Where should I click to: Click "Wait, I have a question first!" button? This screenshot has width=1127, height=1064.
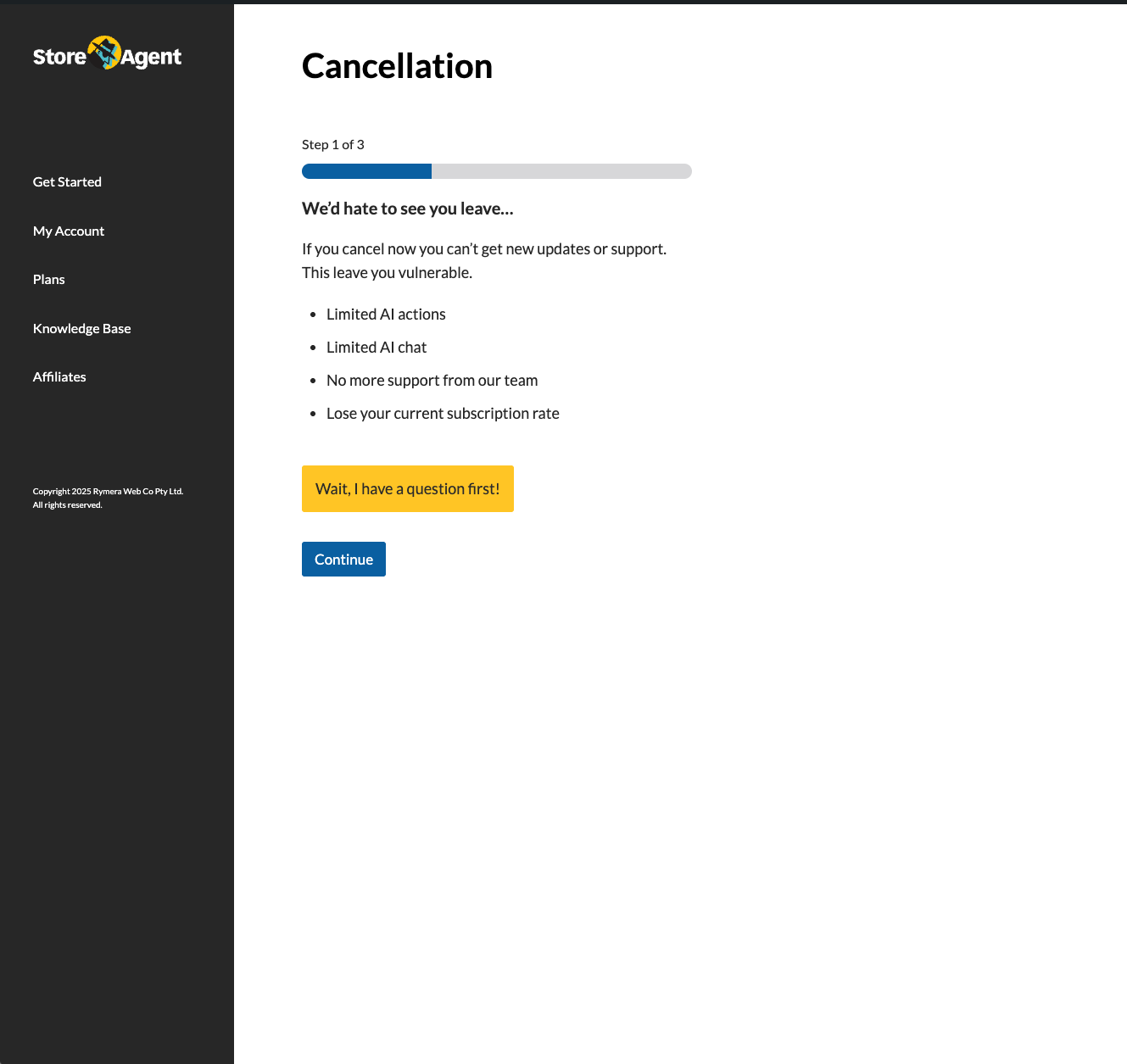408,488
